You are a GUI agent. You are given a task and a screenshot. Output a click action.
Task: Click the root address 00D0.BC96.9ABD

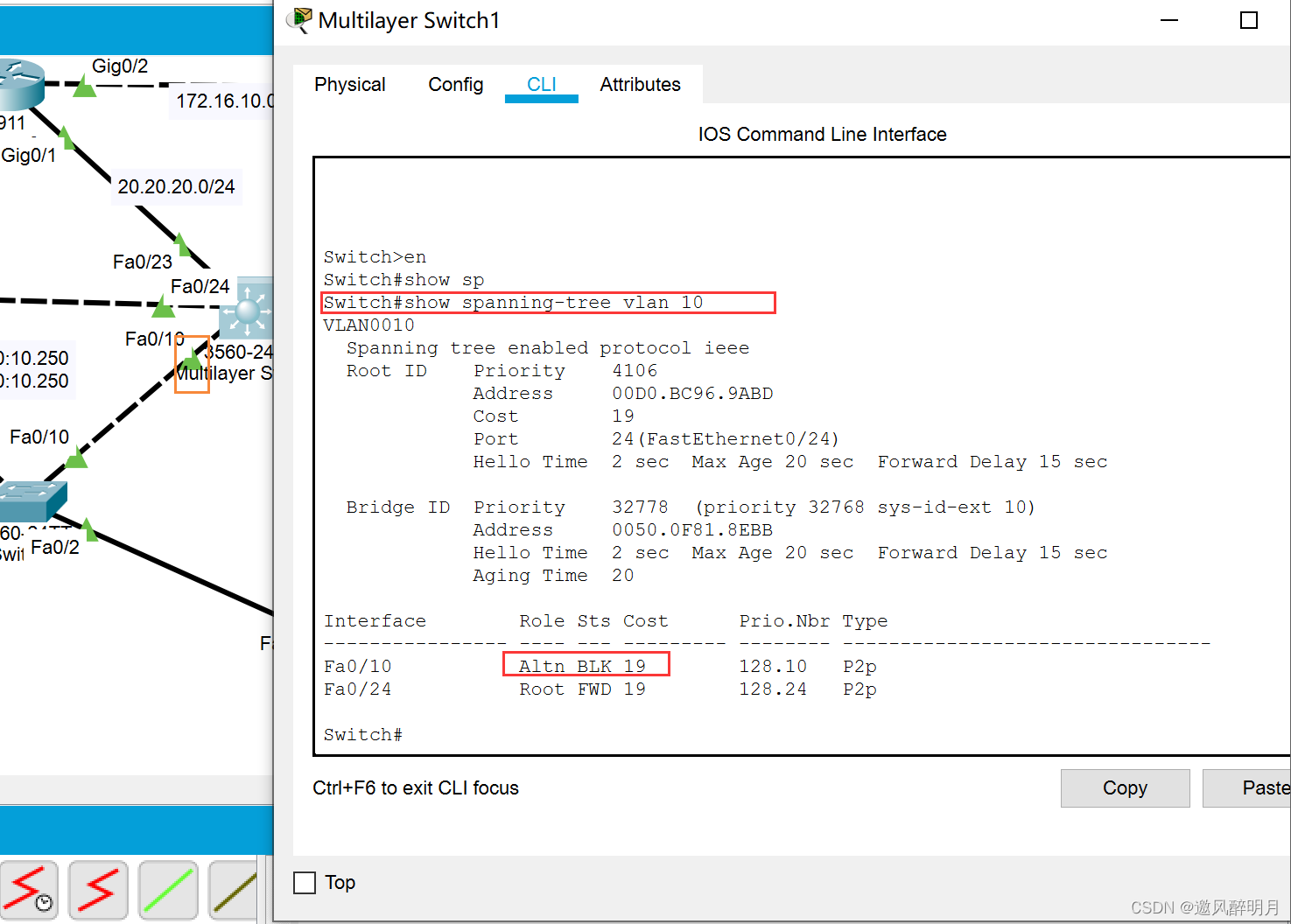point(692,394)
